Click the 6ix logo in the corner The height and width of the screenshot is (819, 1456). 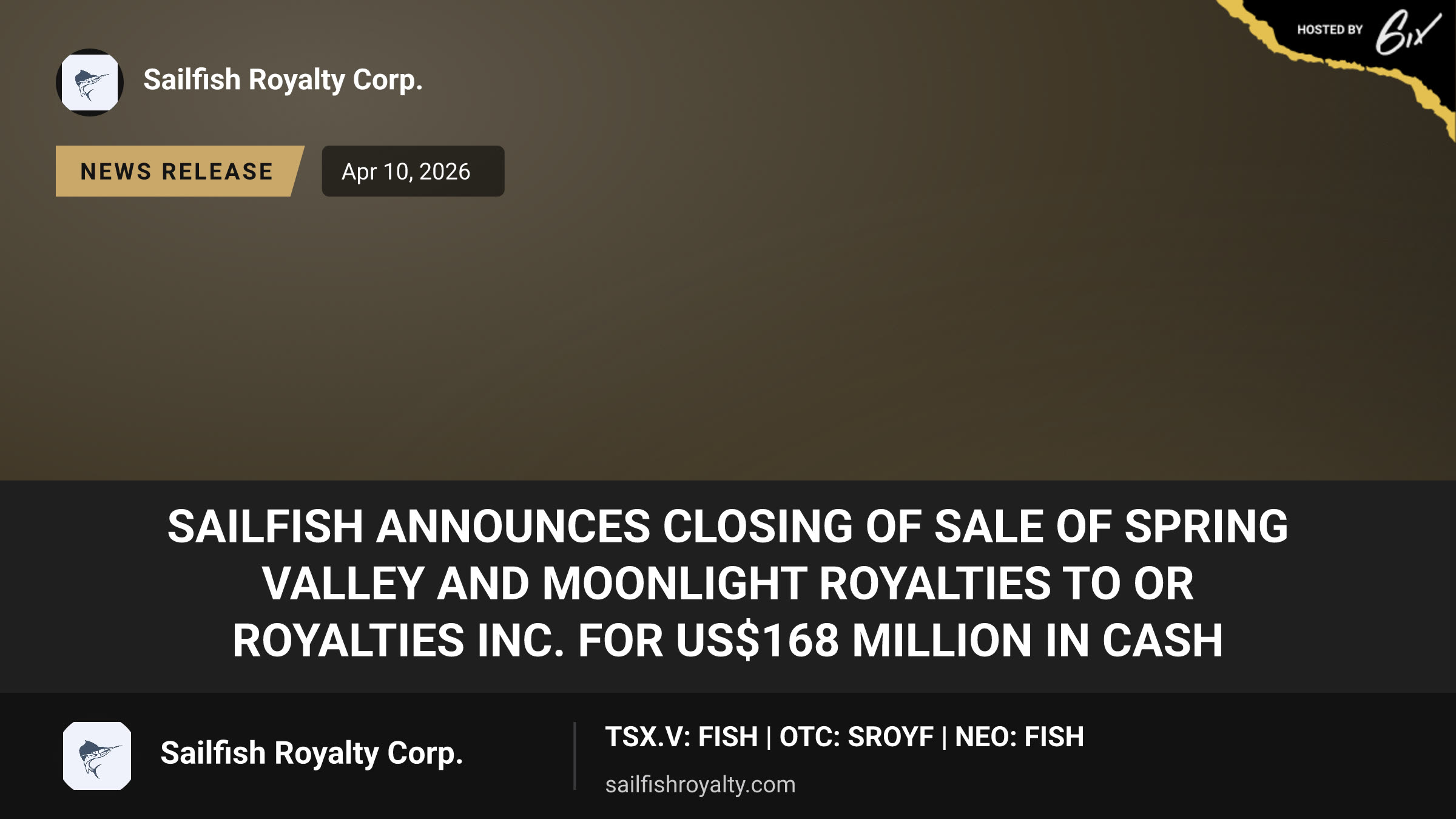(x=1407, y=33)
